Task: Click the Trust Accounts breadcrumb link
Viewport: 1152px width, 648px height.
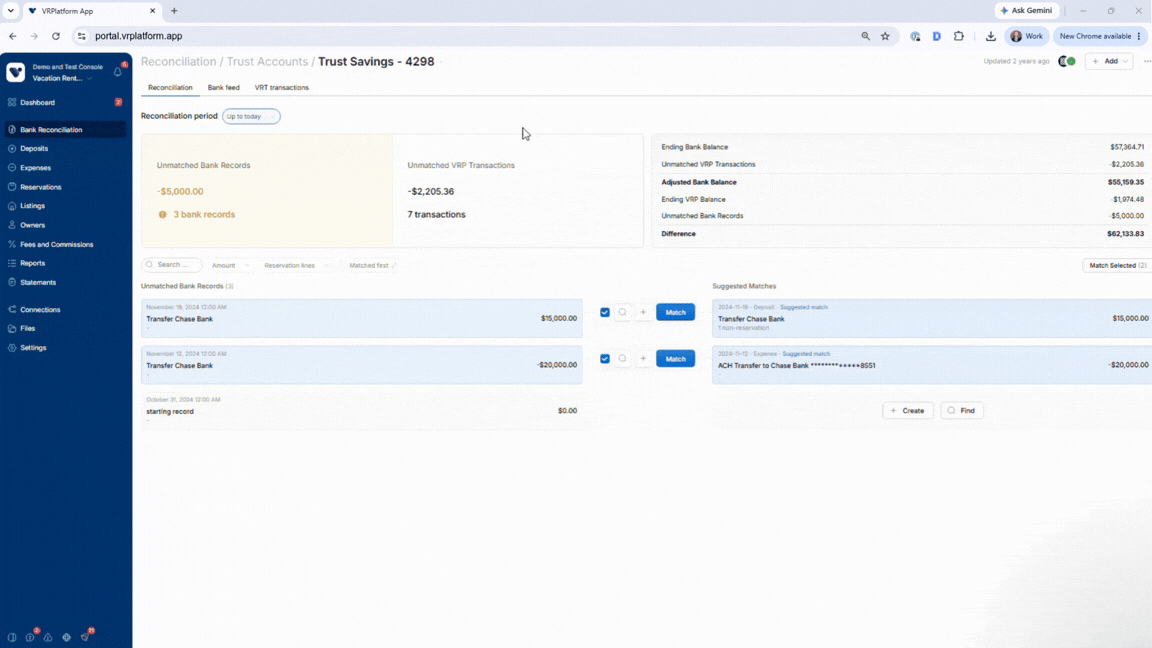Action: point(267,62)
